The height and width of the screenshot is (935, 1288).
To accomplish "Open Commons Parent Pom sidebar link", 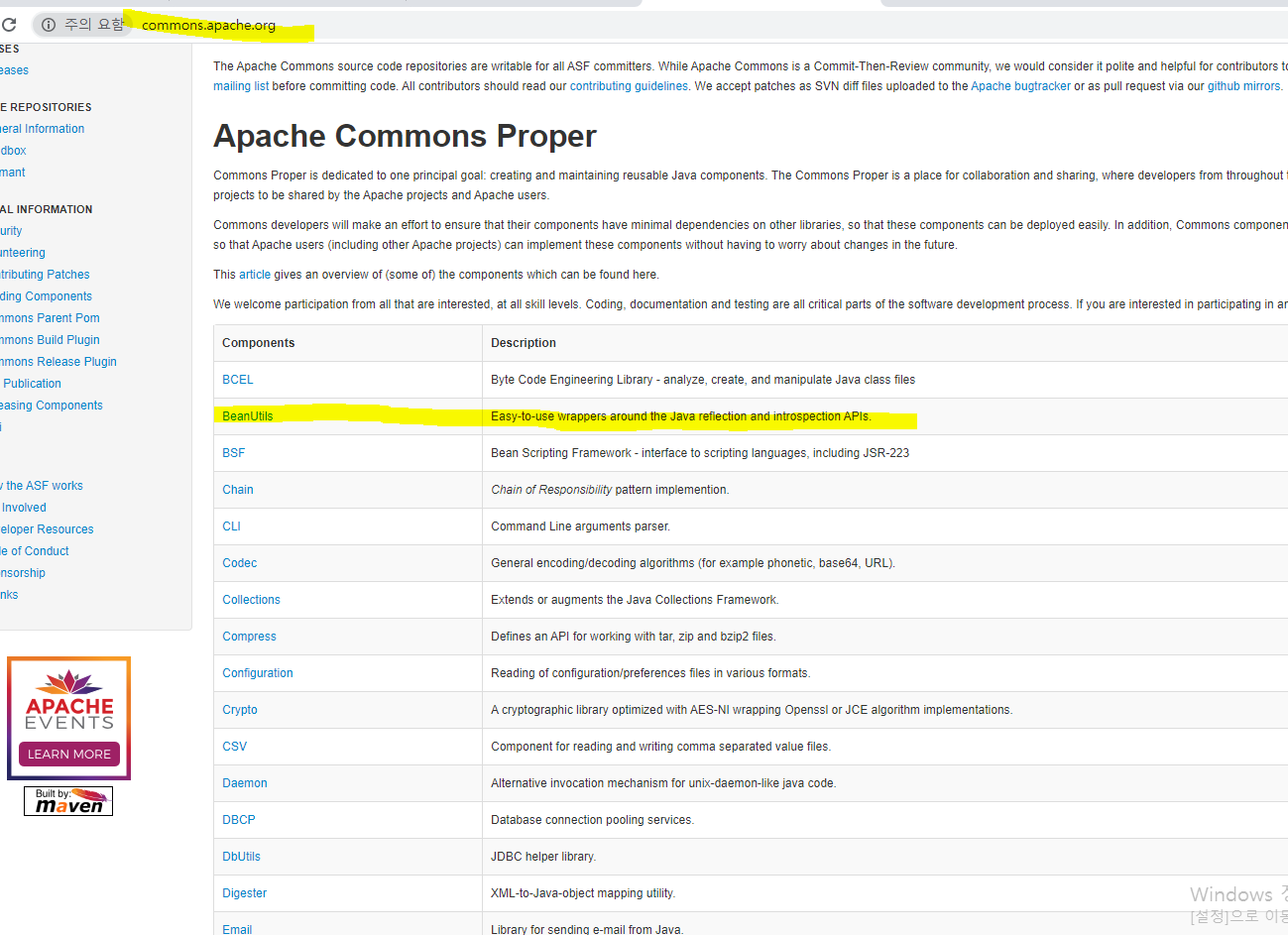I will click(x=50, y=318).
